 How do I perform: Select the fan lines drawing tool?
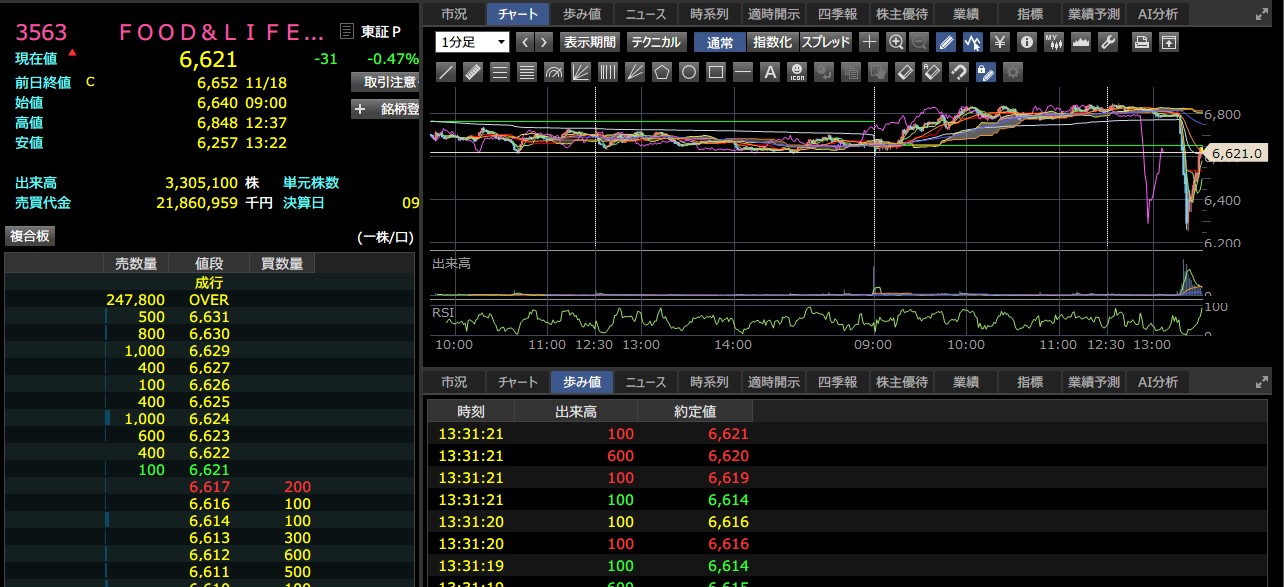tap(581, 72)
